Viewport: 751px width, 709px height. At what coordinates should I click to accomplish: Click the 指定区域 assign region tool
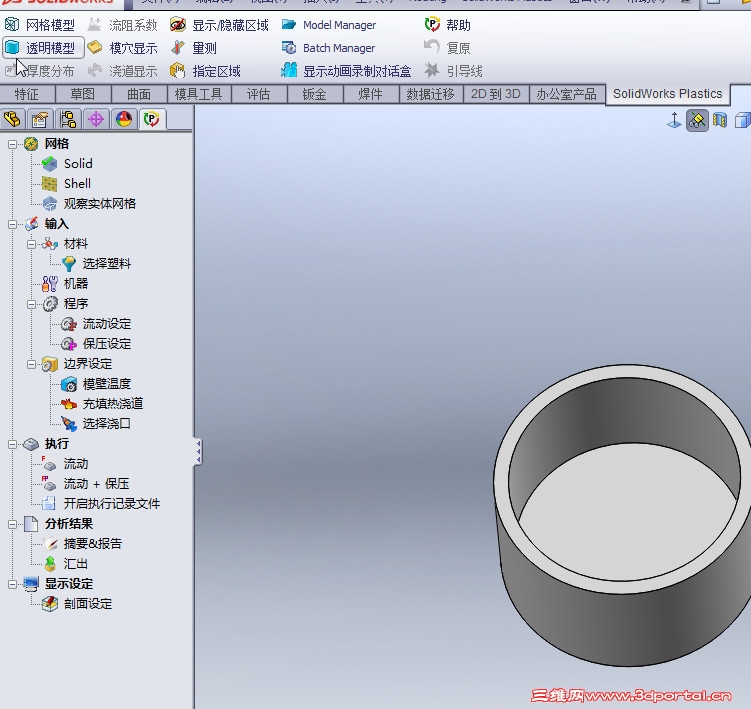click(x=205, y=71)
